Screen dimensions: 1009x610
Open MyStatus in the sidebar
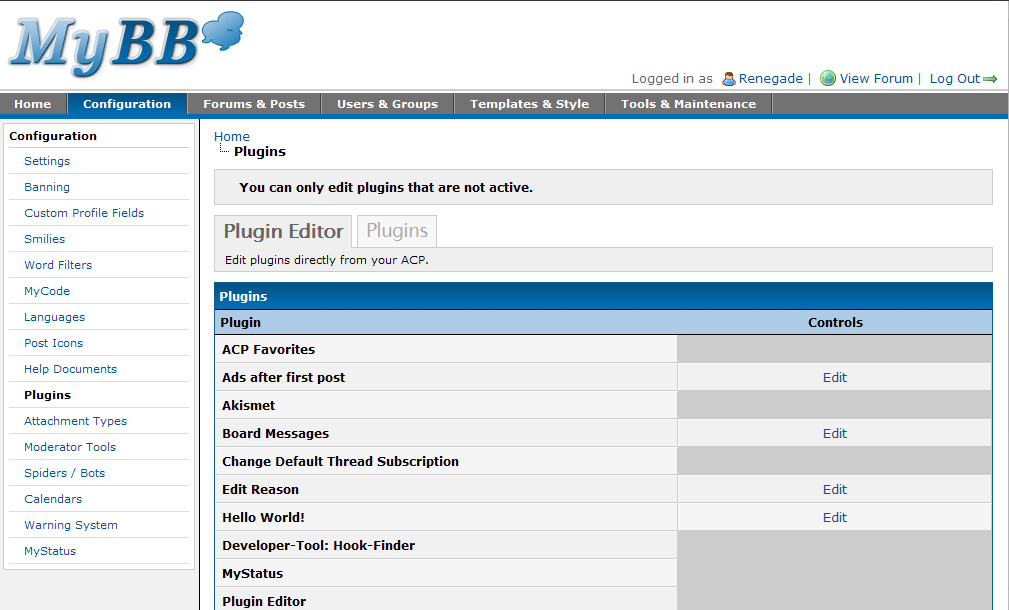50,551
